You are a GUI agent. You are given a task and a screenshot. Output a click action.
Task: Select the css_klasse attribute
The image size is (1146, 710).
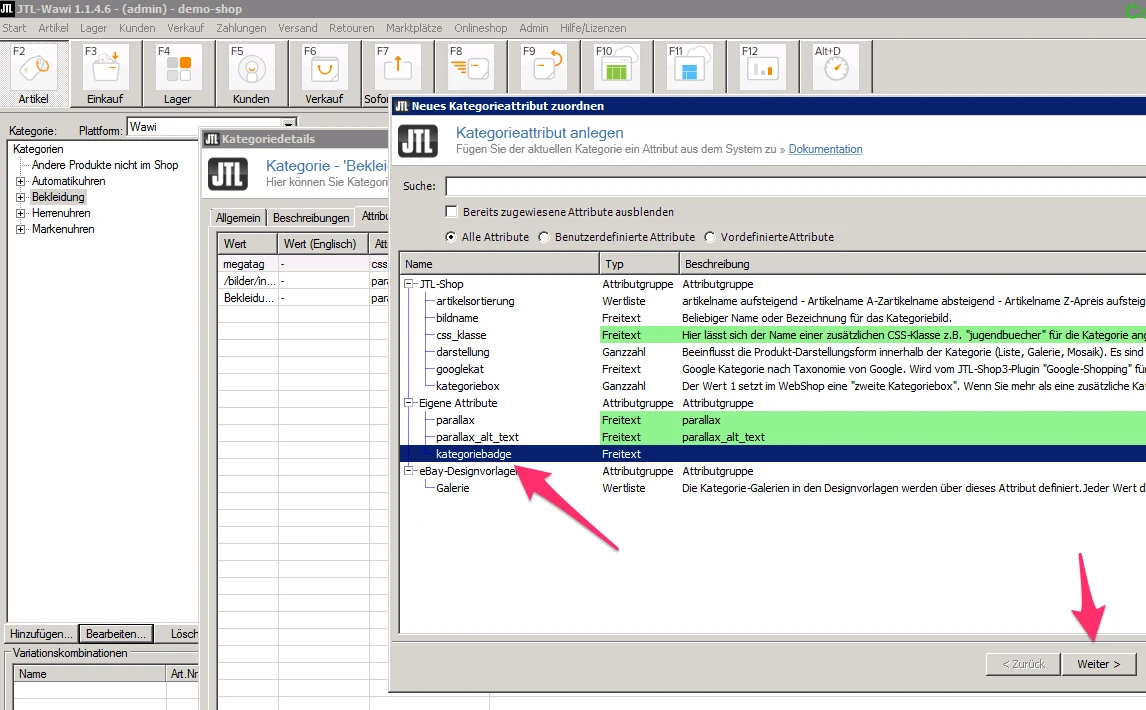coord(460,336)
